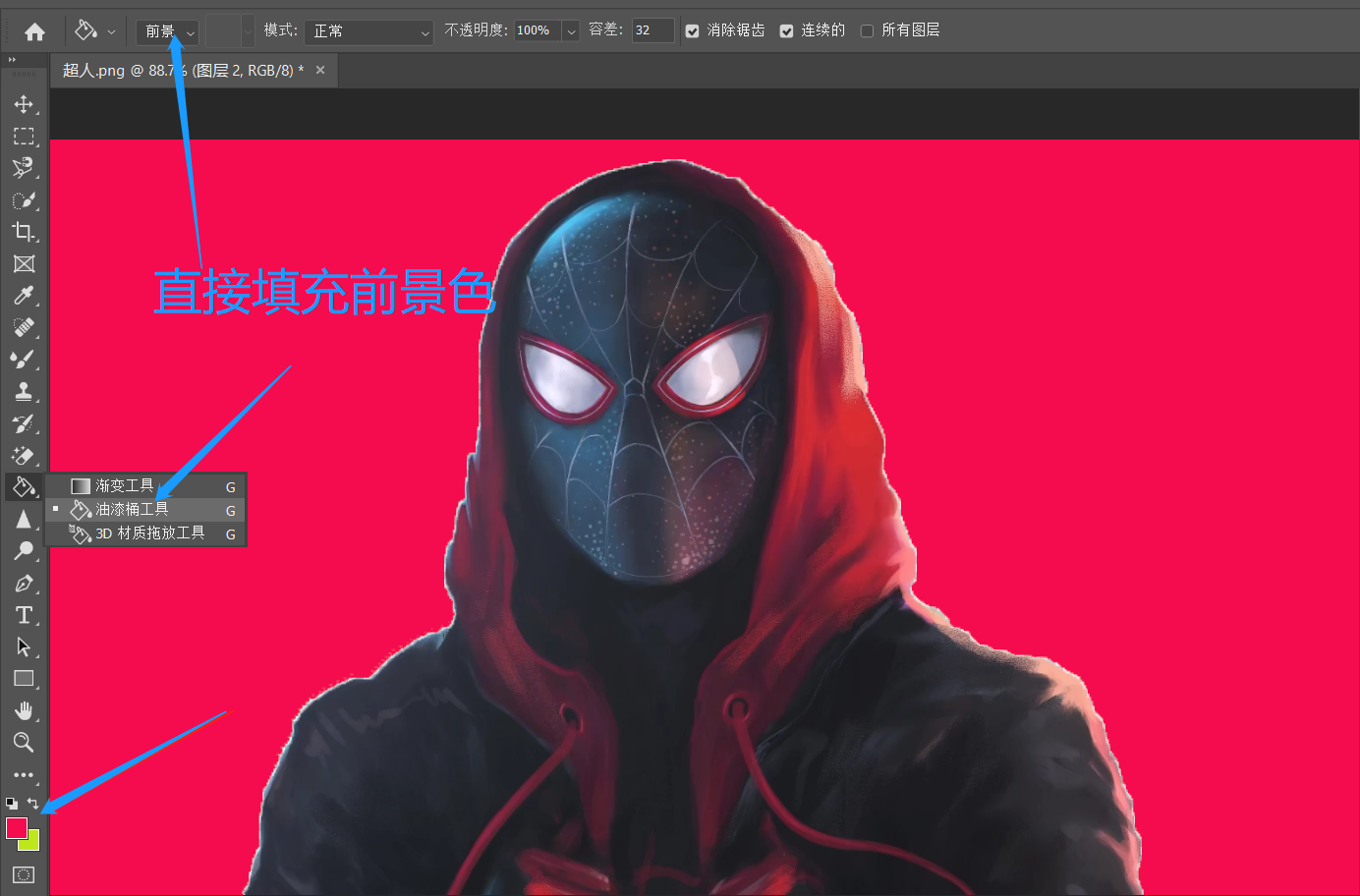Toggle the 连续的 contiguous checkbox
The image size is (1360, 896).
(786, 31)
